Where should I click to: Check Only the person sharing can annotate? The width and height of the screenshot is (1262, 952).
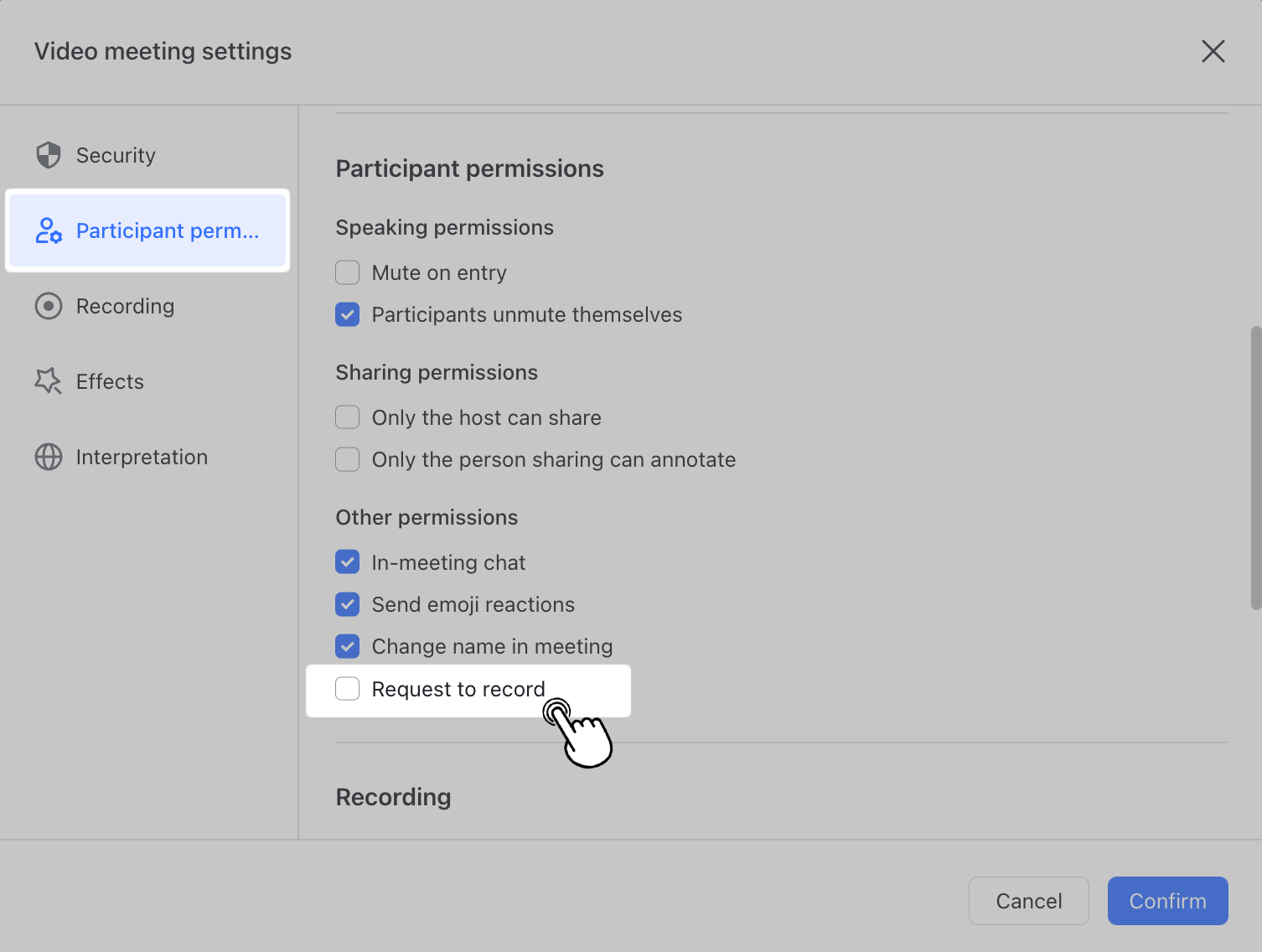tap(348, 459)
